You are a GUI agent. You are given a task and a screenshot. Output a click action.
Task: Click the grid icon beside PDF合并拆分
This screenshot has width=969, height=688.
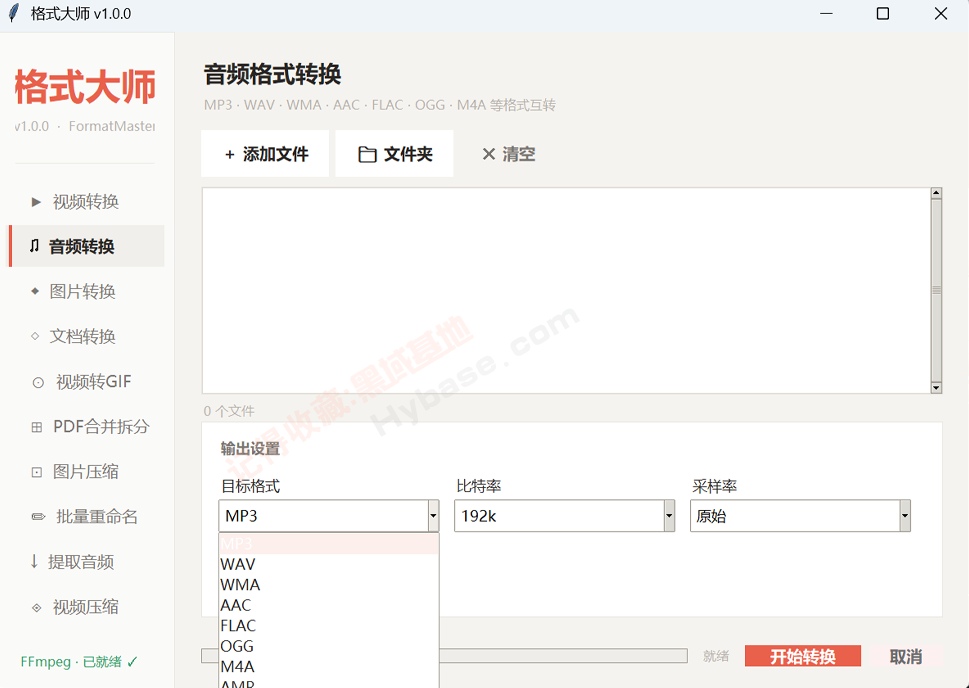[36, 427]
